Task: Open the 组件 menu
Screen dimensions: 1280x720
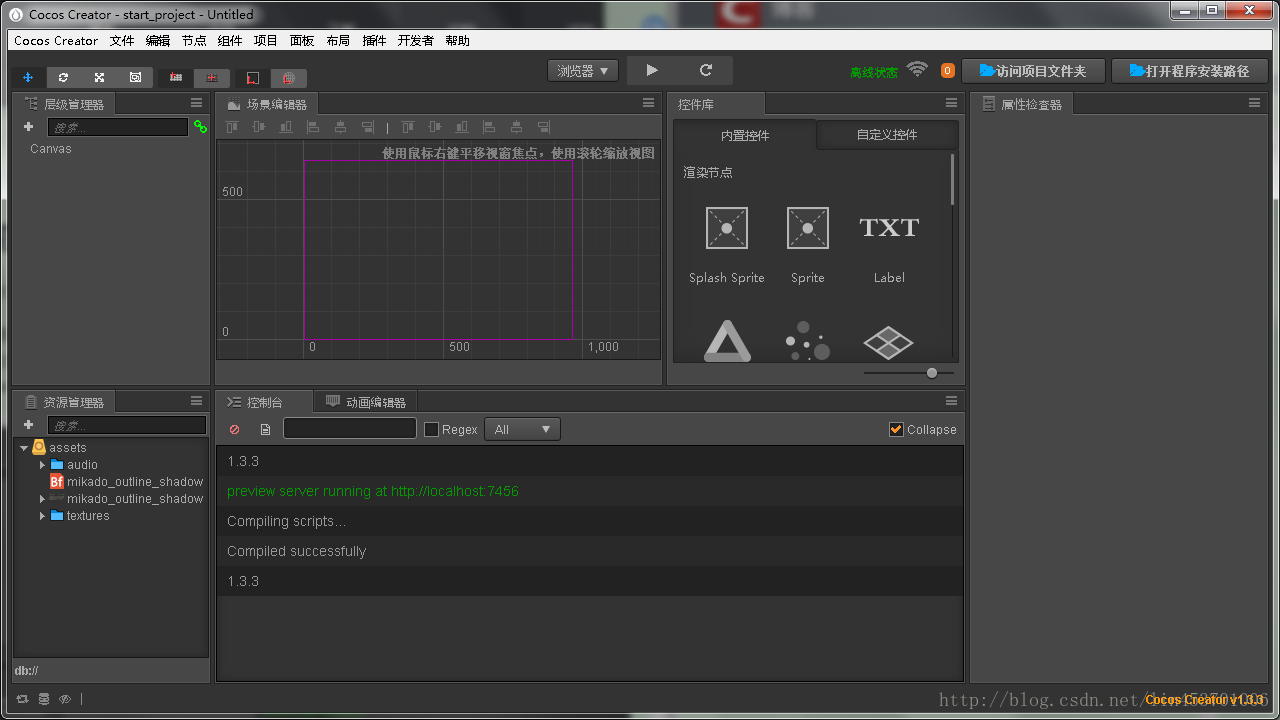Action: click(230, 41)
